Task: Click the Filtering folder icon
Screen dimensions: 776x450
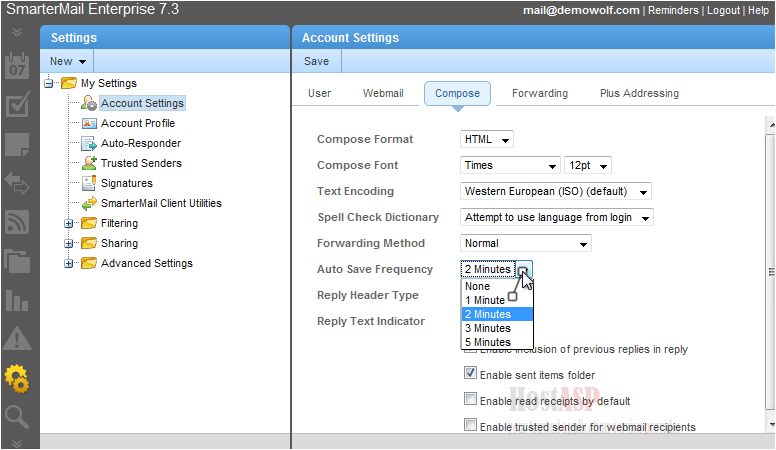Action: tap(89, 223)
